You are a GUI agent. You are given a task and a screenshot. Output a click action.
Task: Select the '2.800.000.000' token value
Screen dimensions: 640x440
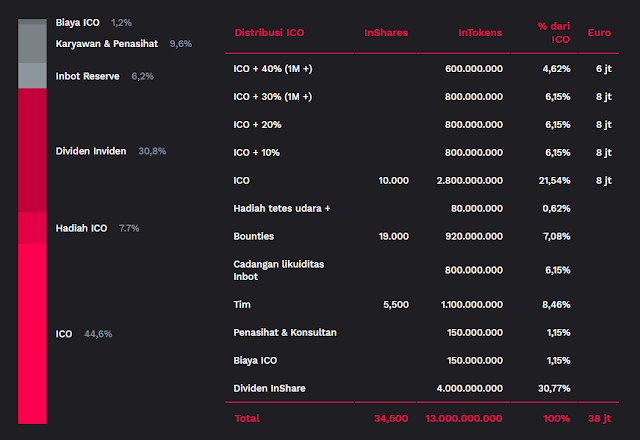pyautogui.click(x=470, y=180)
